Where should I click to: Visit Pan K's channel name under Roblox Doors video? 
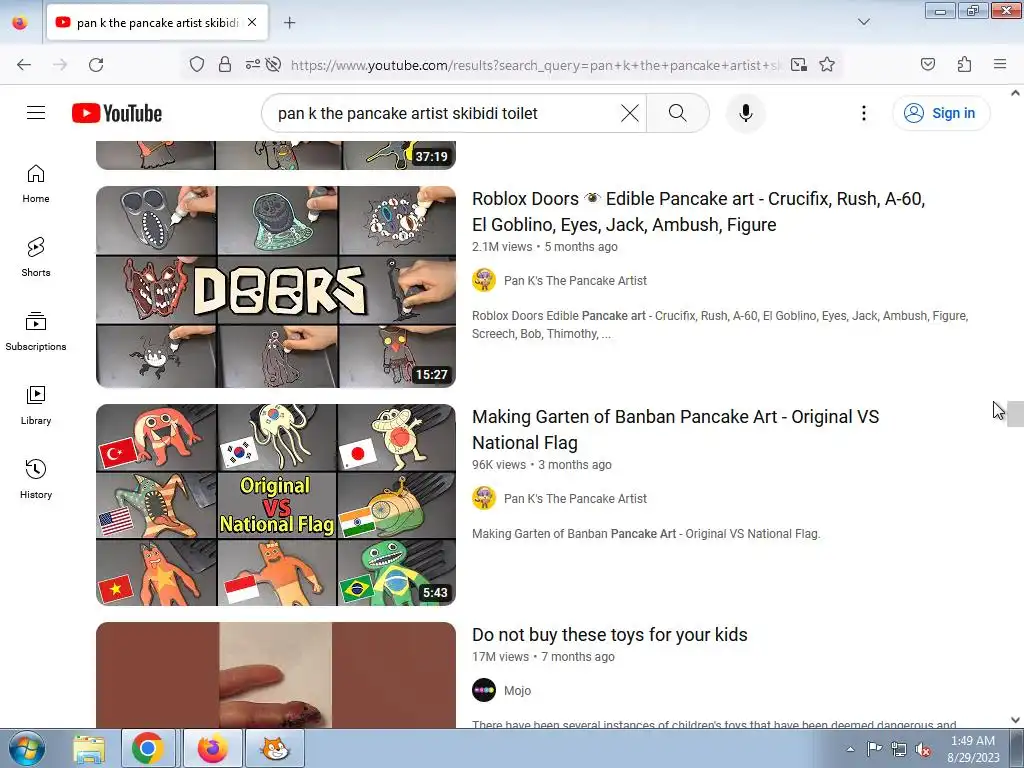pos(575,281)
